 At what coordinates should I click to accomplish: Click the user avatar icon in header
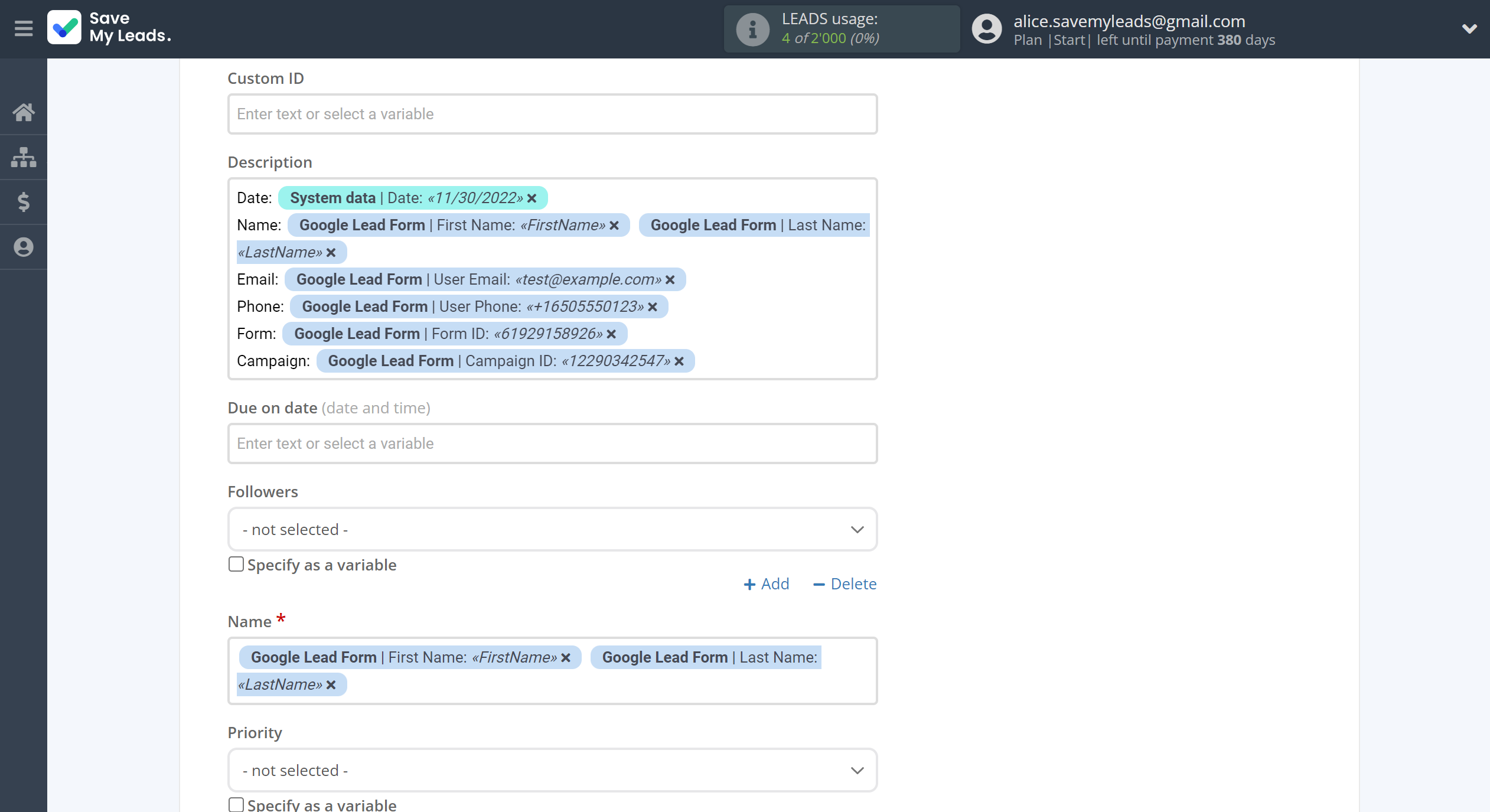986,28
